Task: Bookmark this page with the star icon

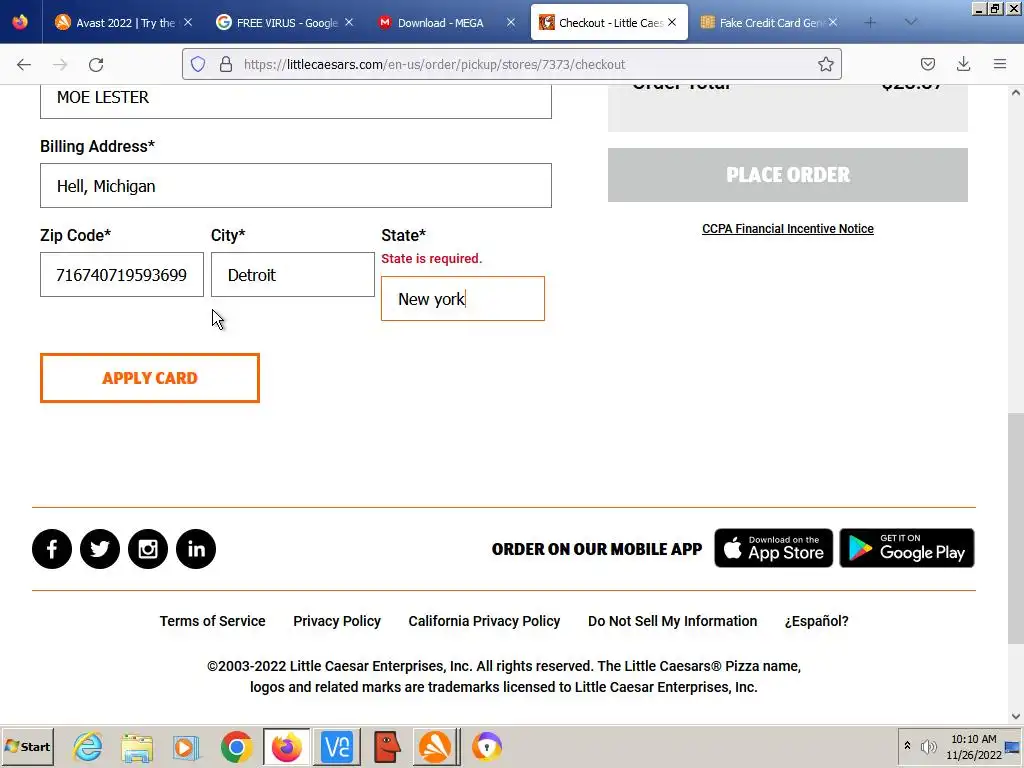Action: tap(825, 64)
